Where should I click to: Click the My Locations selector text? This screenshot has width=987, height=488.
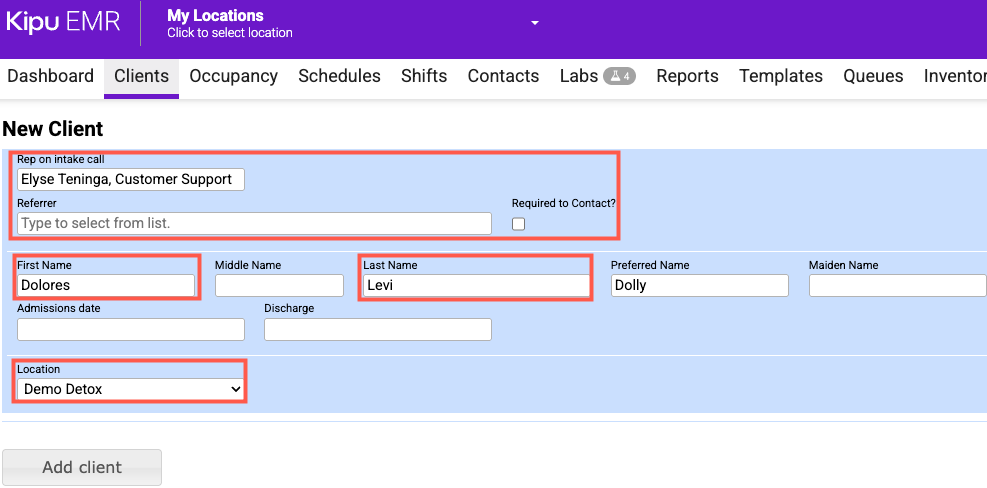tap(229, 23)
